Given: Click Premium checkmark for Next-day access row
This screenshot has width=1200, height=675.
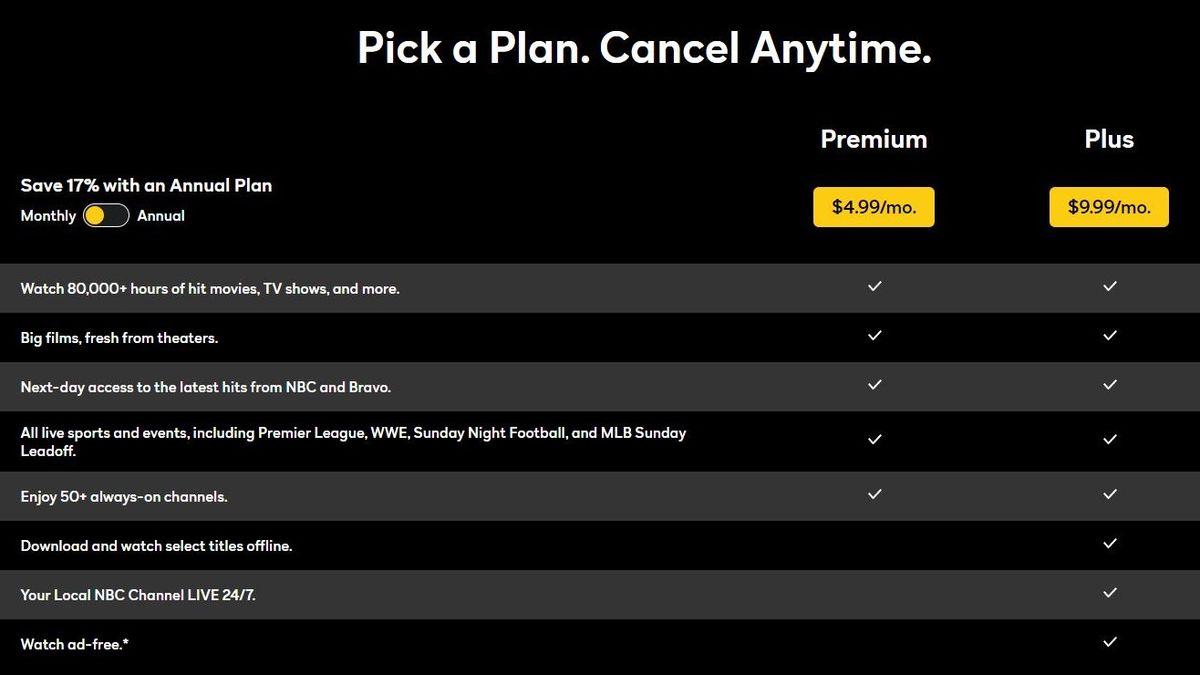Looking at the screenshot, I should [875, 385].
